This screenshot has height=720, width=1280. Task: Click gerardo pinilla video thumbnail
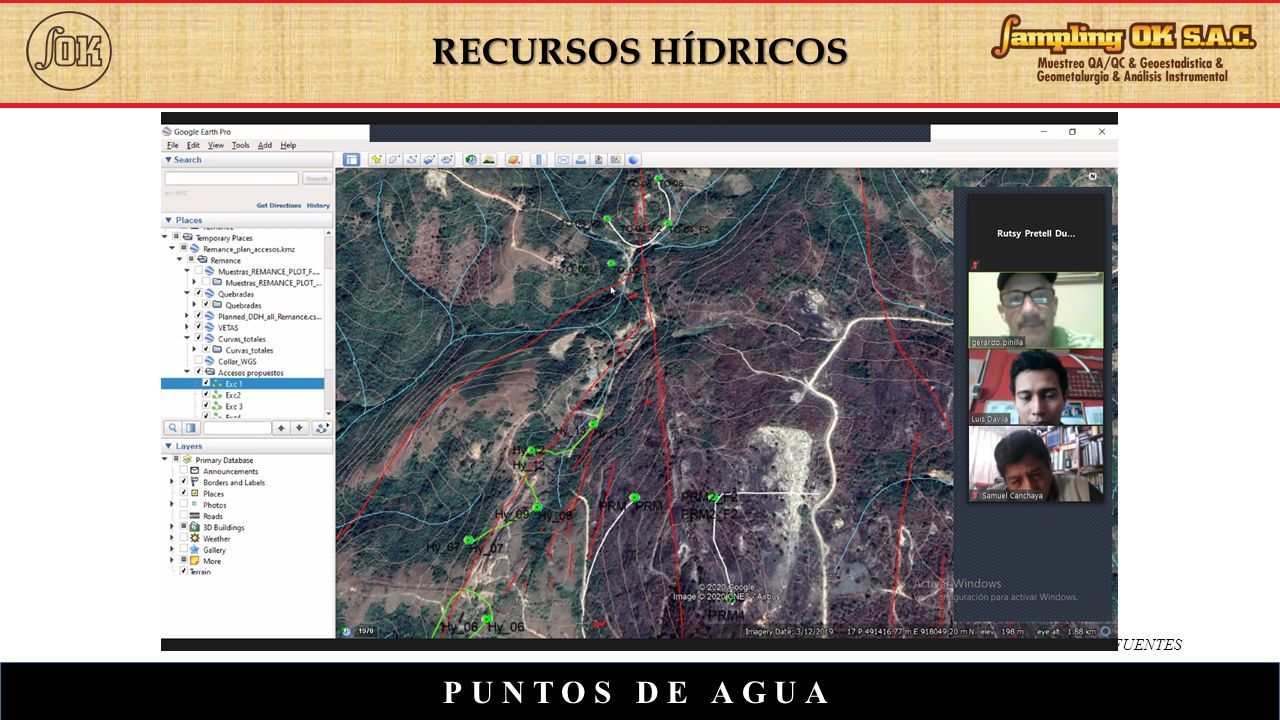tap(1035, 310)
